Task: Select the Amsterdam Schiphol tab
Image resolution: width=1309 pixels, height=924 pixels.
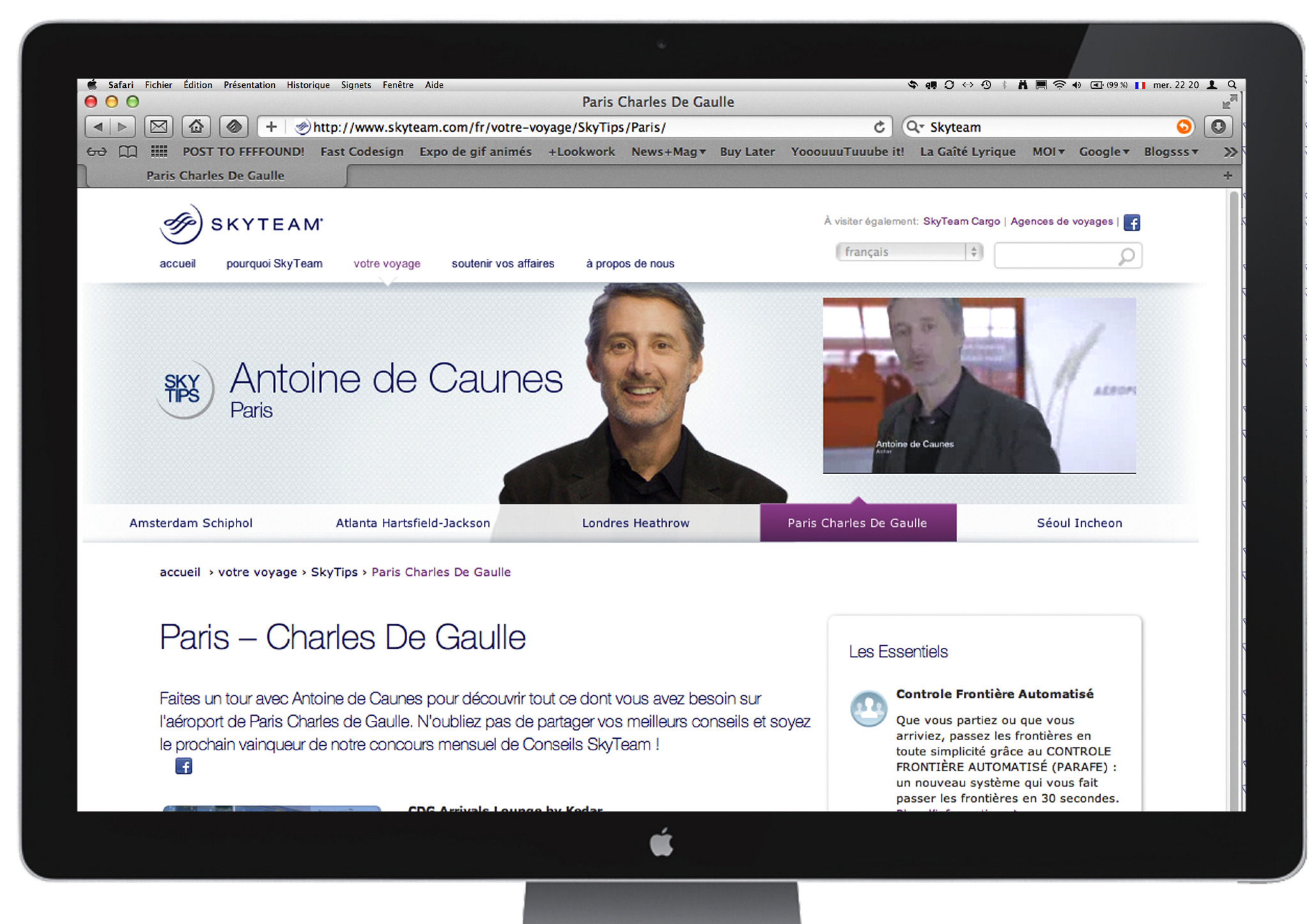Action: click(190, 523)
